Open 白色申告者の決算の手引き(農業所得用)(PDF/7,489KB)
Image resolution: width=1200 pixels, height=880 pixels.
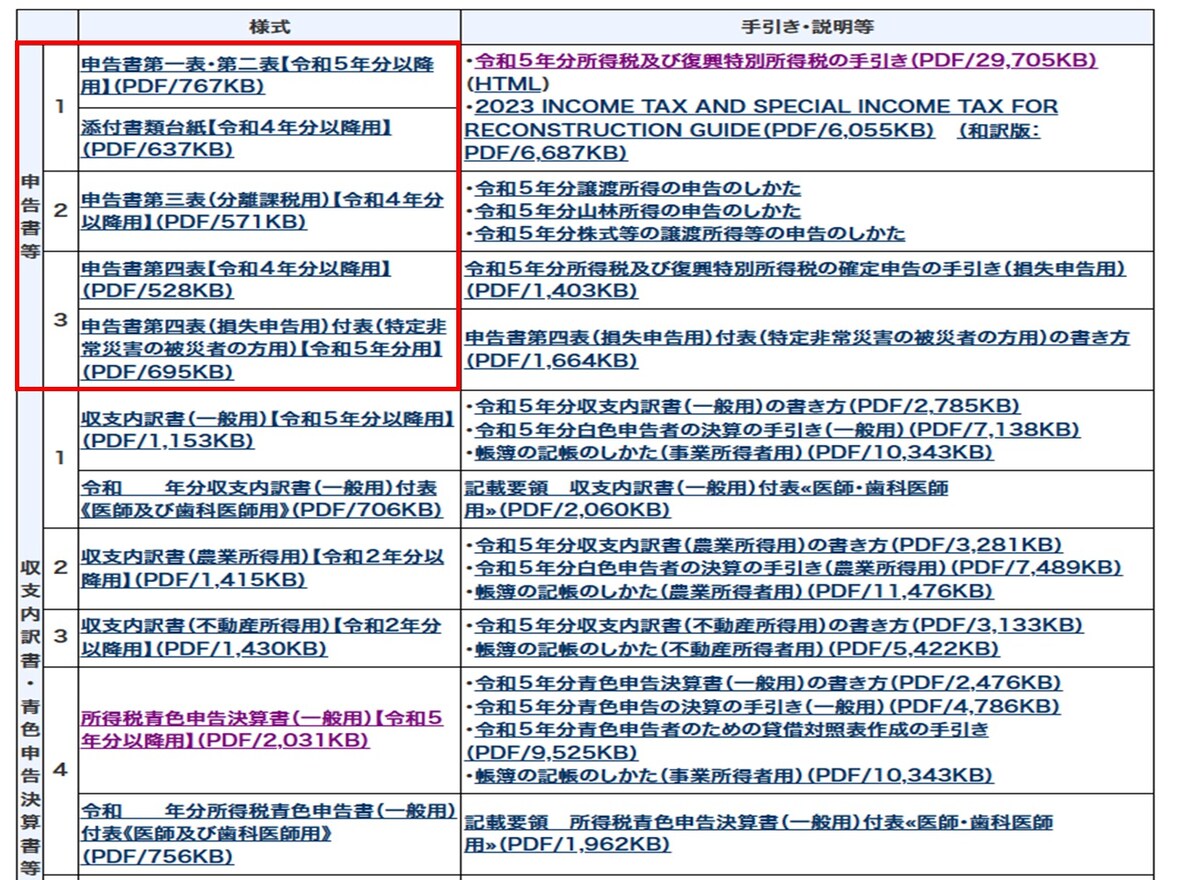pos(798,568)
